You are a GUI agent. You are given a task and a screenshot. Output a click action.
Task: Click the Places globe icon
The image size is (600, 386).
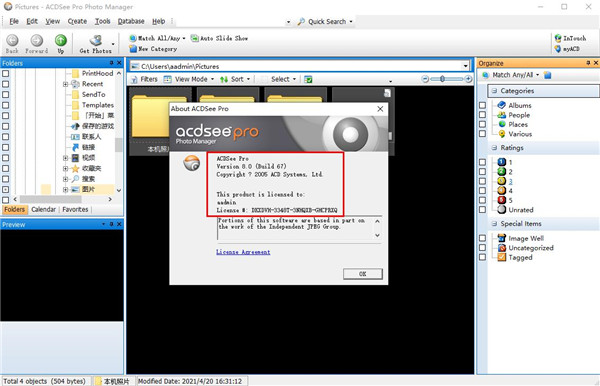(x=502, y=124)
